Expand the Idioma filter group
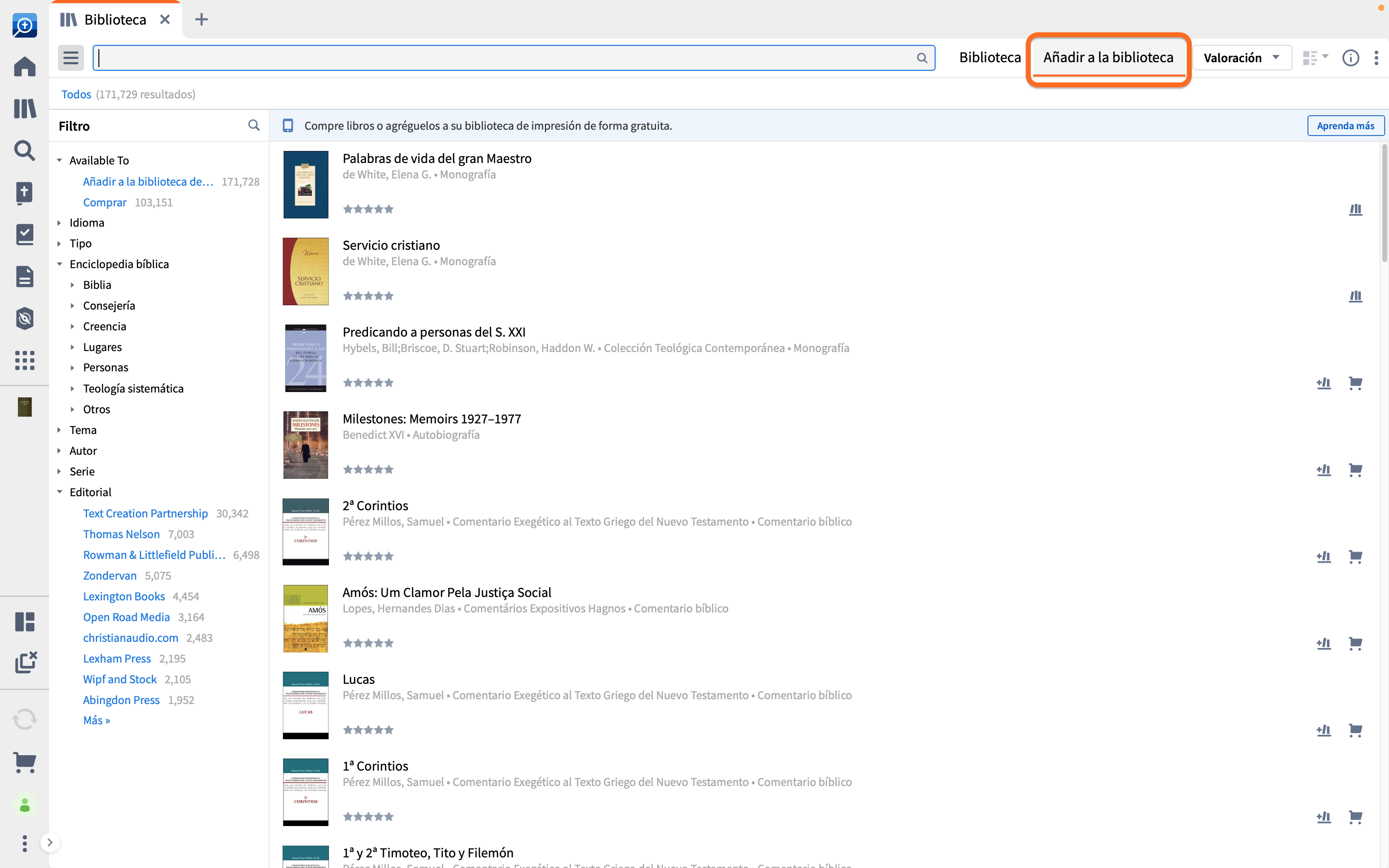Screen dimensions: 1389x868 pyautogui.click(x=59, y=223)
